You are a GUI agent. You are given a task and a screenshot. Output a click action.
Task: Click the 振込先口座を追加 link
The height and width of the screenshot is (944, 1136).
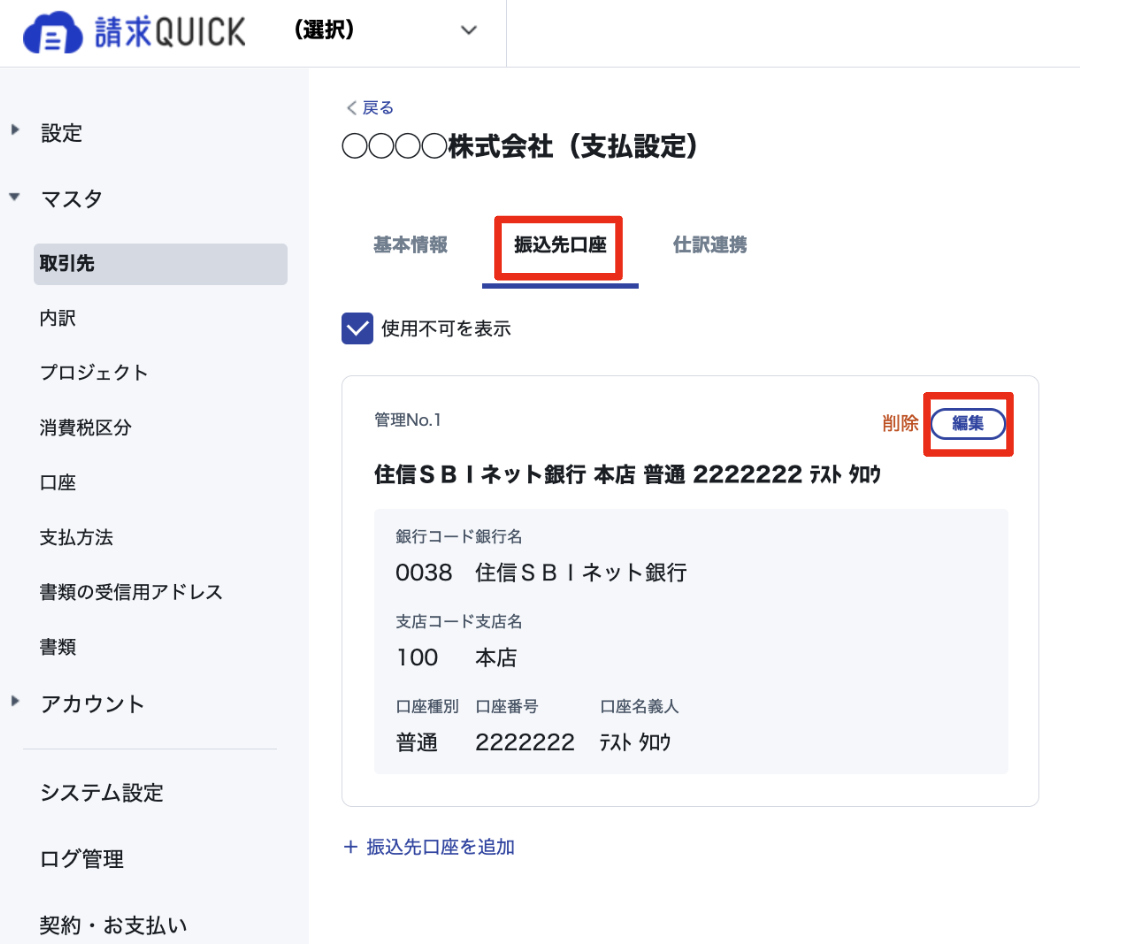point(429,847)
